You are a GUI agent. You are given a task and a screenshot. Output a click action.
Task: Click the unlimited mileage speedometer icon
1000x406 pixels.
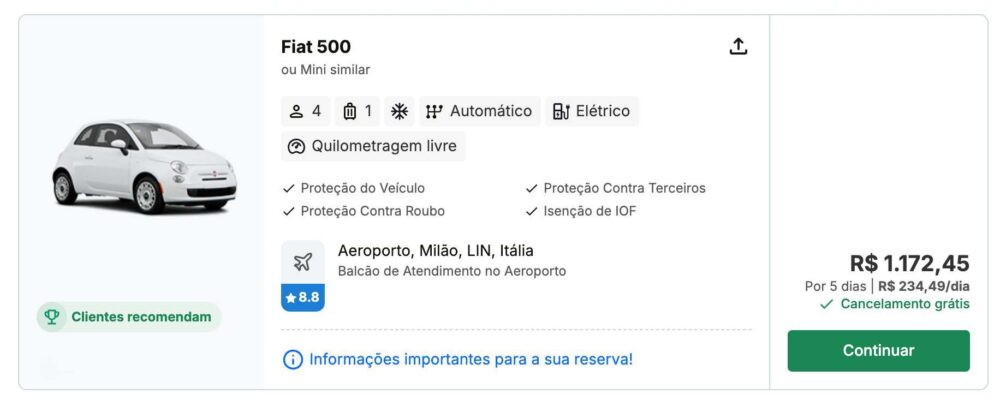coord(296,146)
